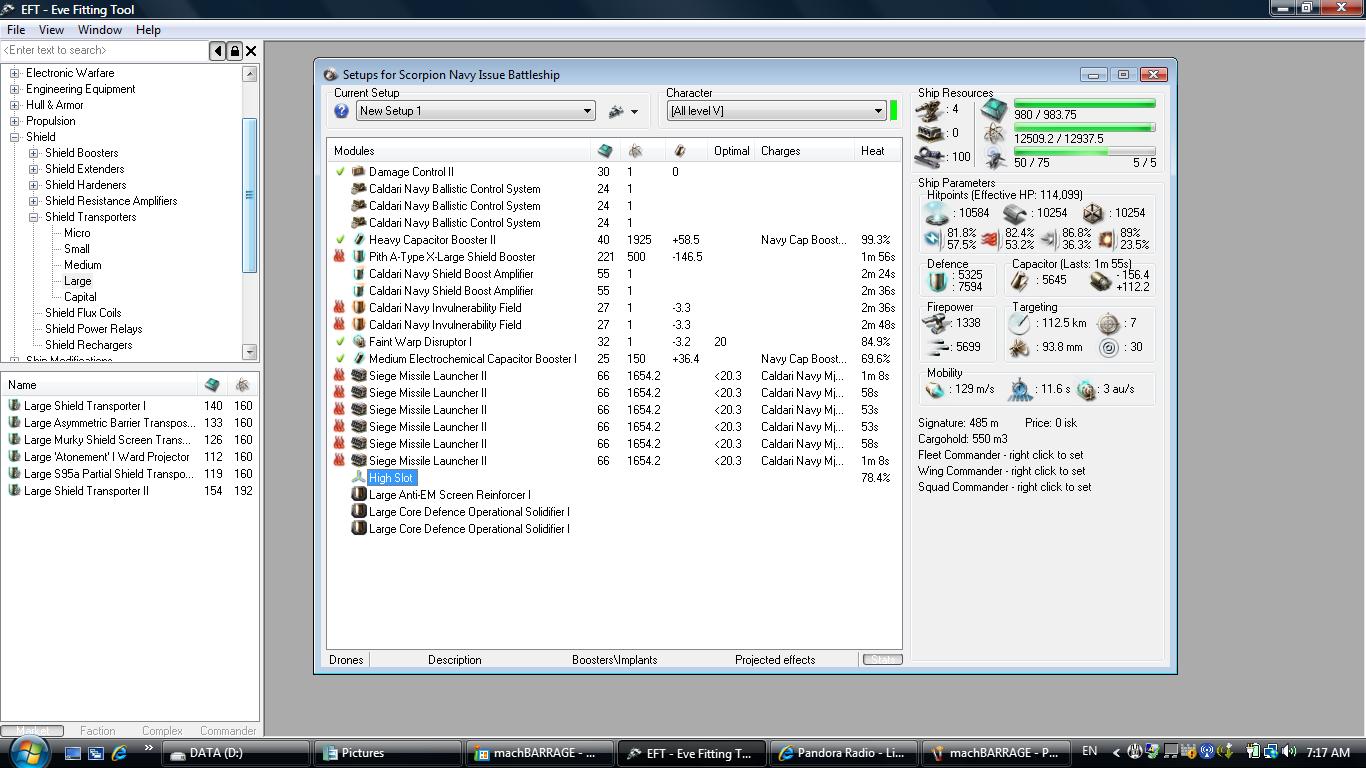Open the Window menu
Viewport: 1366px width, 768px height.
[100, 30]
